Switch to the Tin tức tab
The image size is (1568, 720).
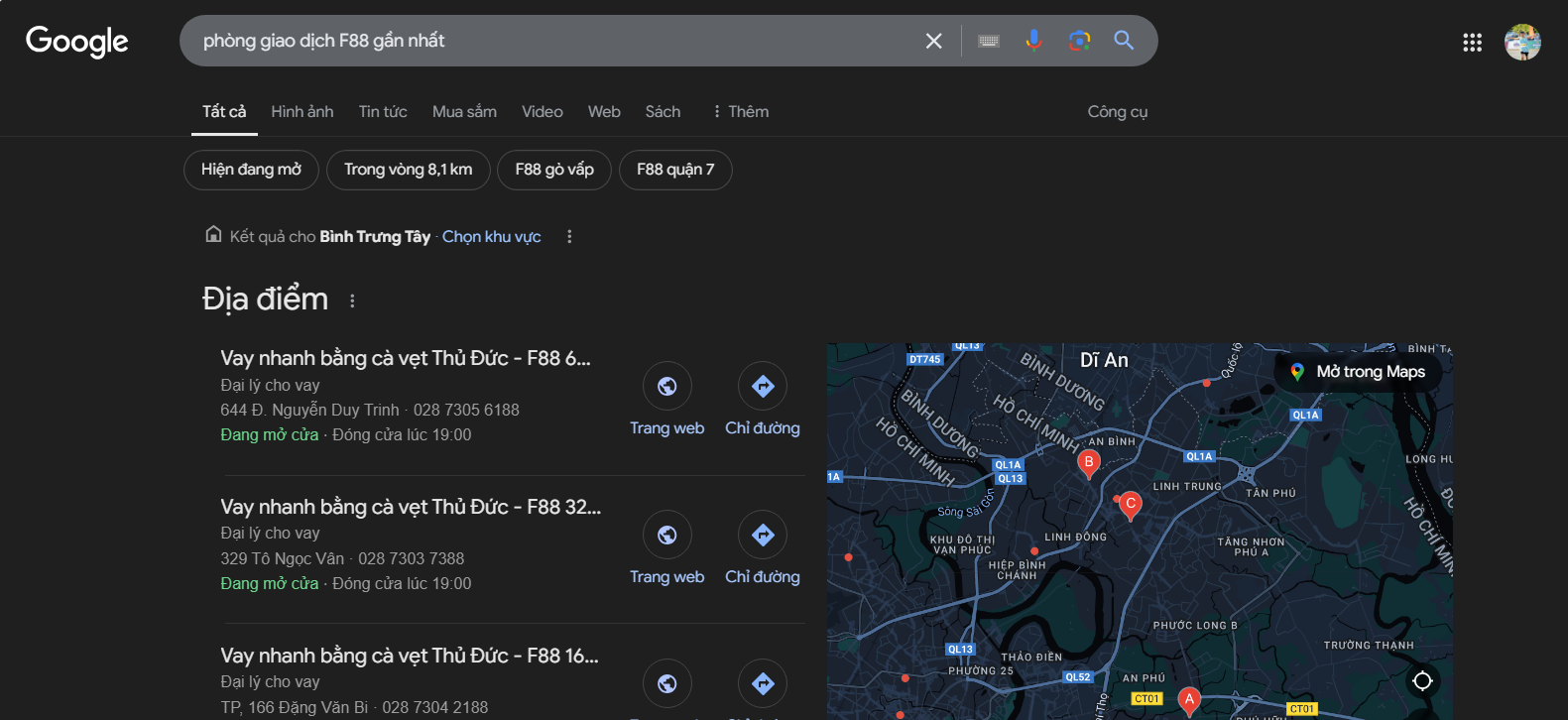383,111
